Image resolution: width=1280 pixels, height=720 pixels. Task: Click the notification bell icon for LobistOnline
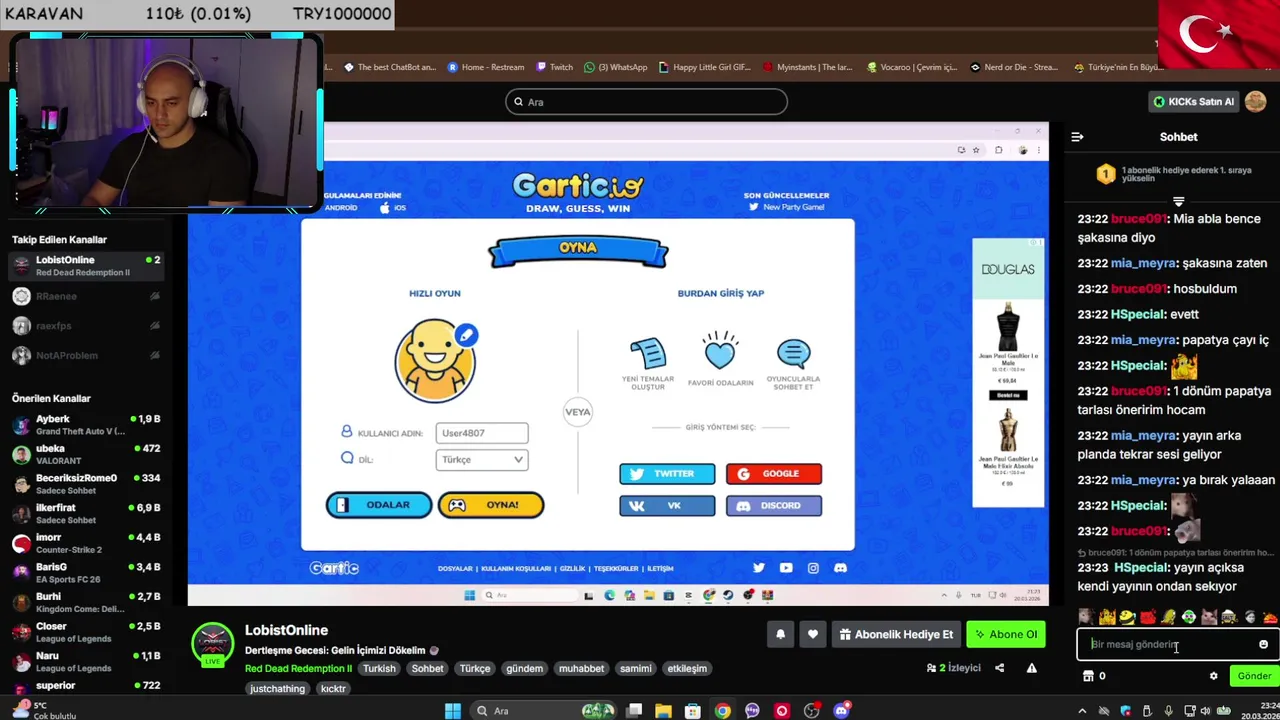tap(781, 634)
